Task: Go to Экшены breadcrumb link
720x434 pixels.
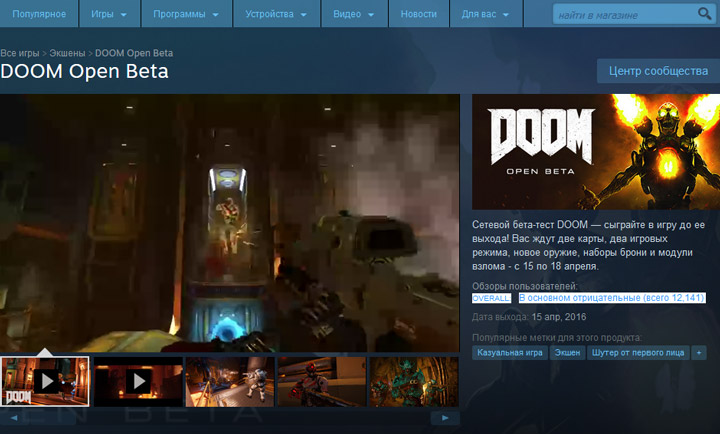Action: pos(67,53)
